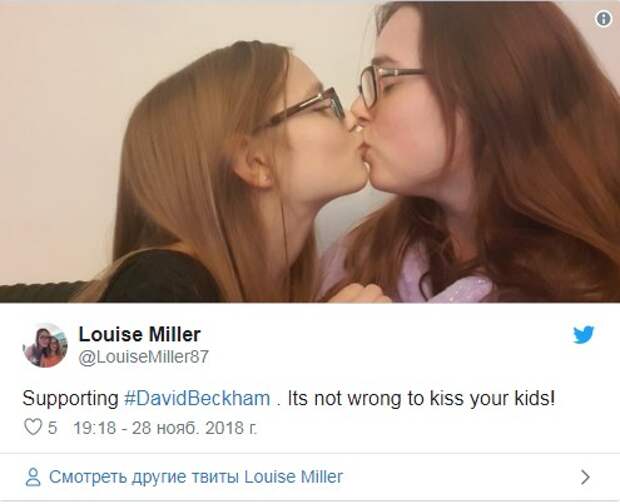This screenshot has width=620, height=504.
Task: Follow the #DavidBeckham hashtag
Action: [197, 398]
